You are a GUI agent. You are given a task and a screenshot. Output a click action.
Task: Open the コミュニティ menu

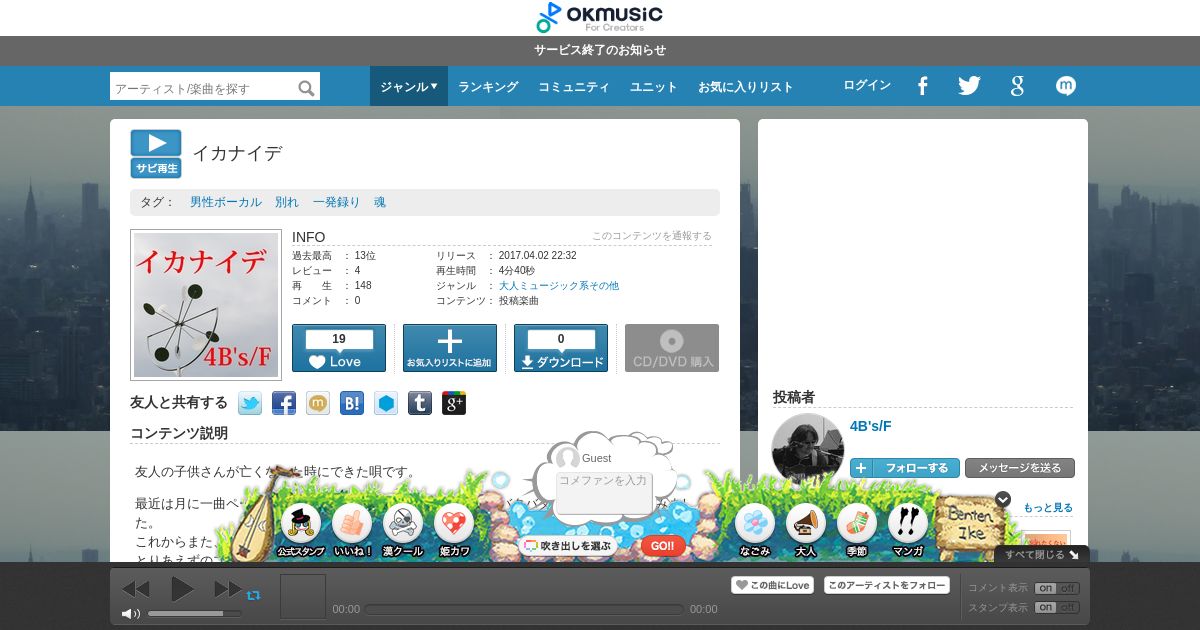pyautogui.click(x=574, y=87)
